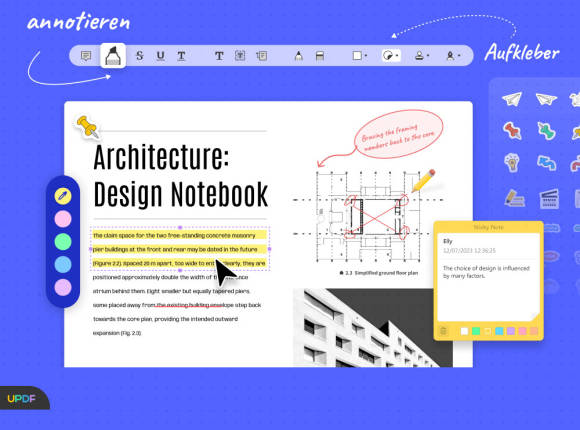
Task: Select the light bulb sticker
Action: [512, 162]
